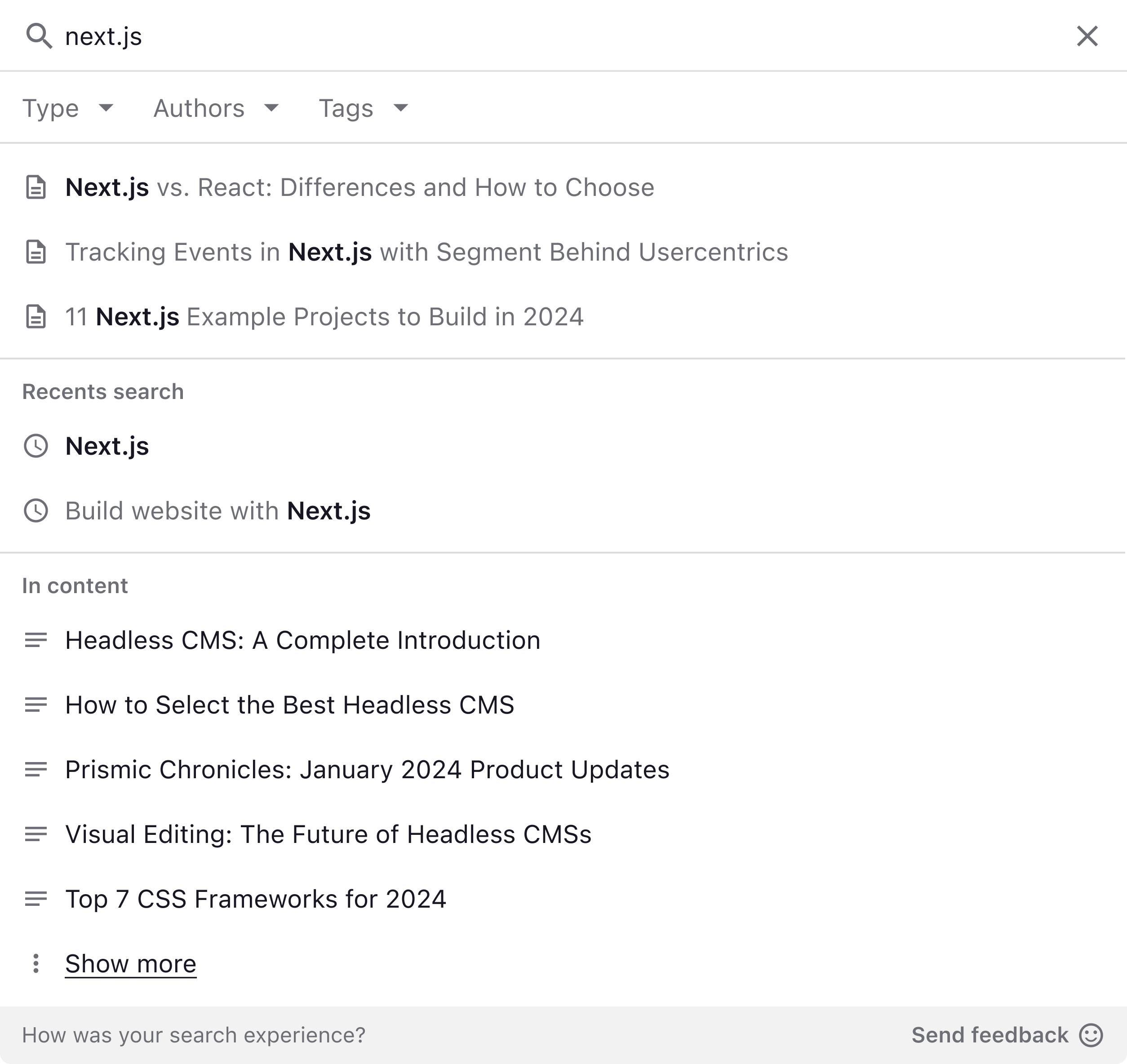Click the magnifying glass search icon

tap(39, 36)
